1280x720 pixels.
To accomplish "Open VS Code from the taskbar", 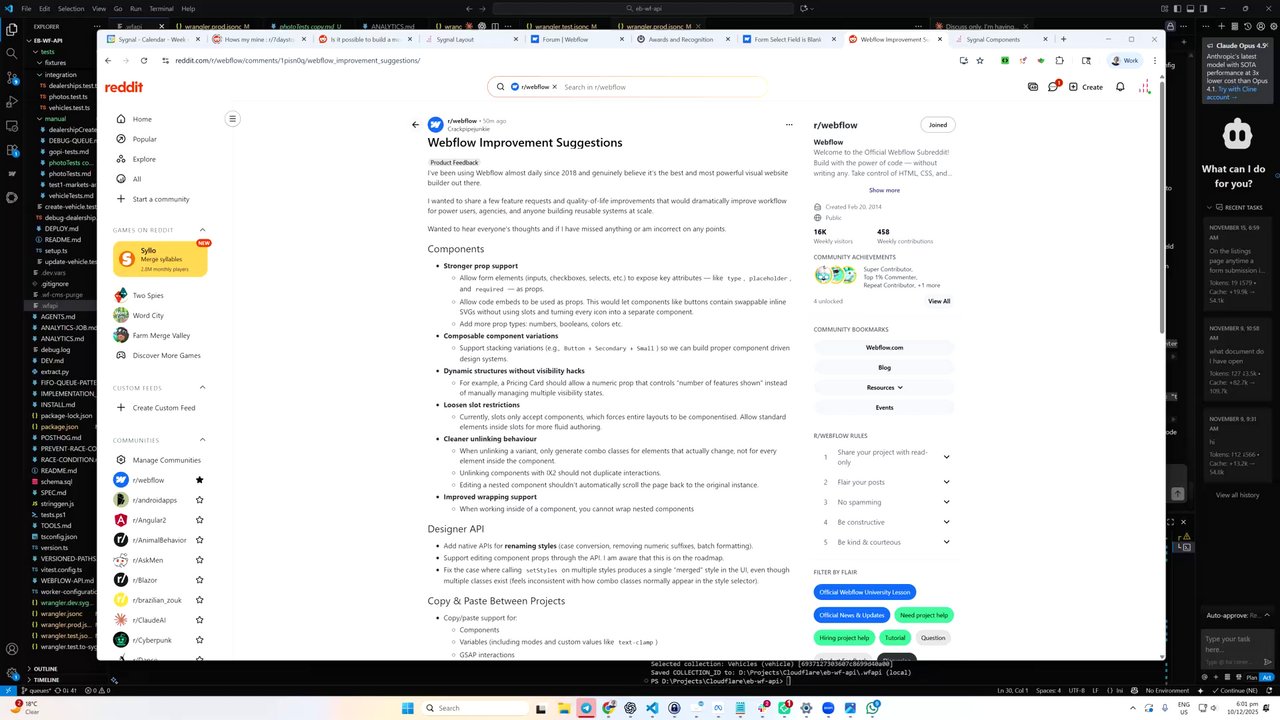I will (652, 707).
